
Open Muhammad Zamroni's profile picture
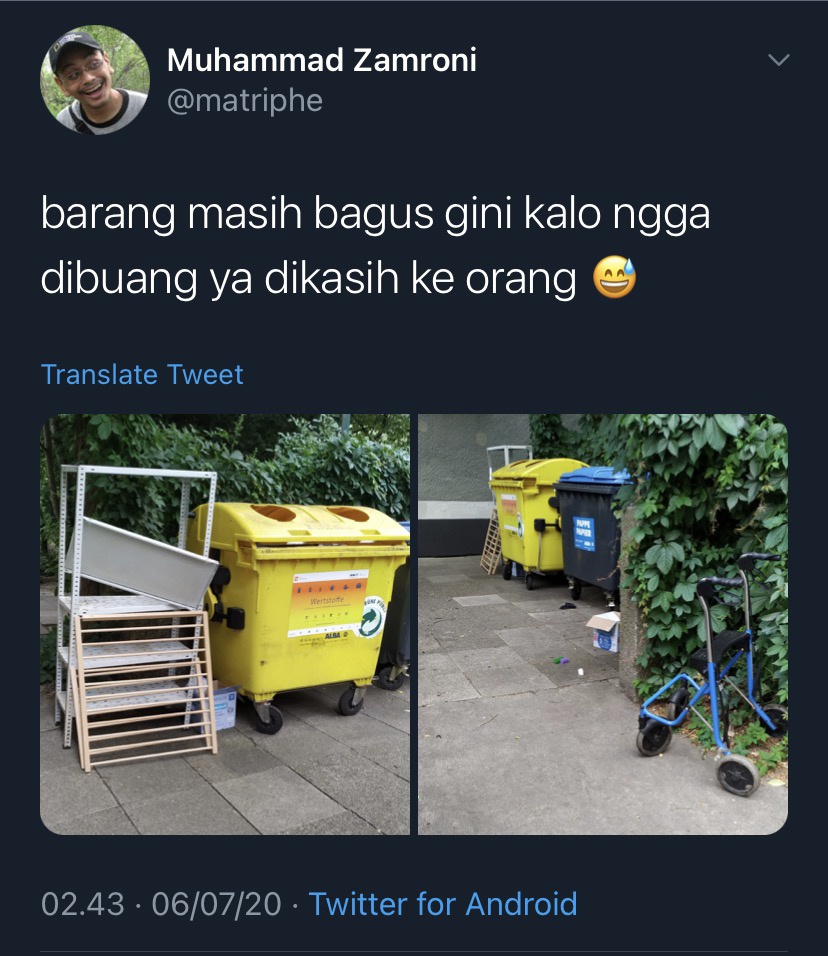point(95,80)
